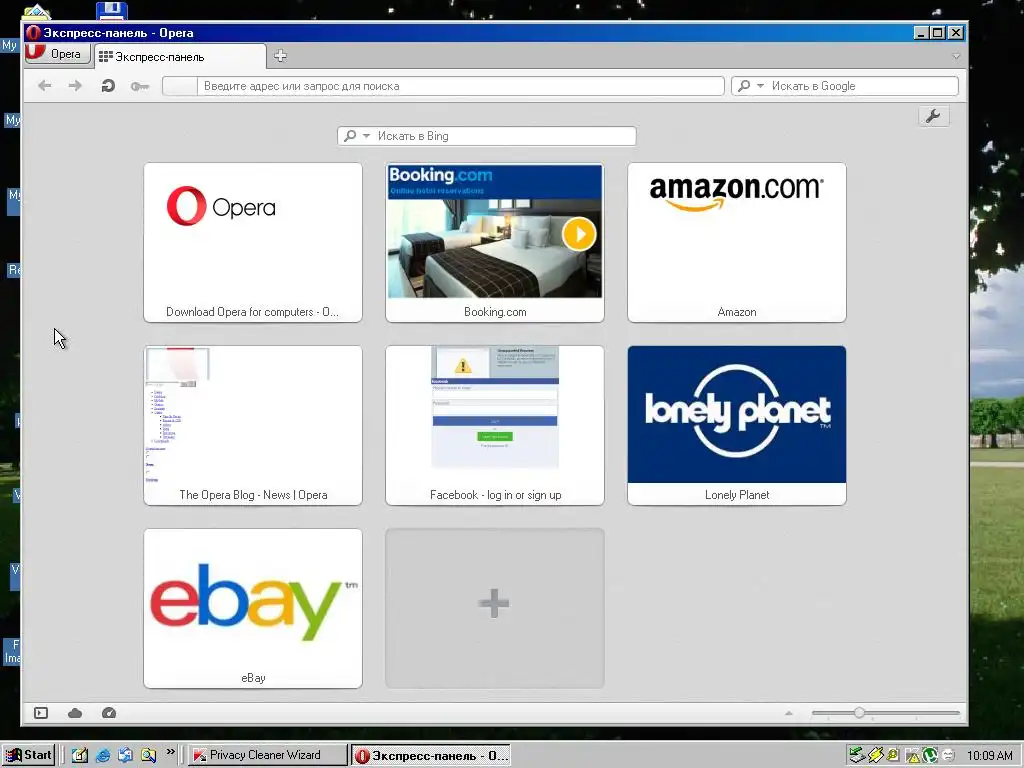Click the yellow lightning tray icon

(875, 756)
